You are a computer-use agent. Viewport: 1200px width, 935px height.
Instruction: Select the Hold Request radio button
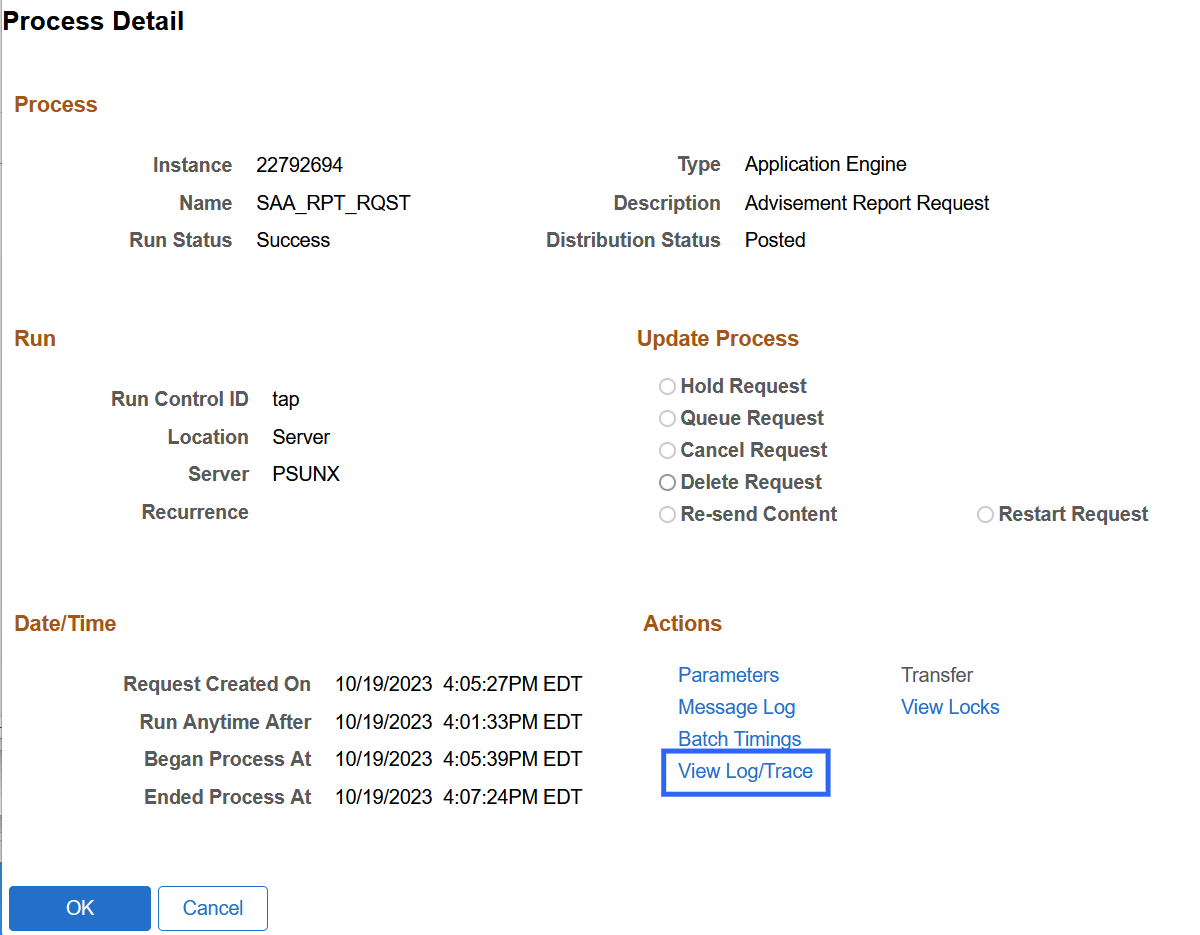click(x=667, y=387)
